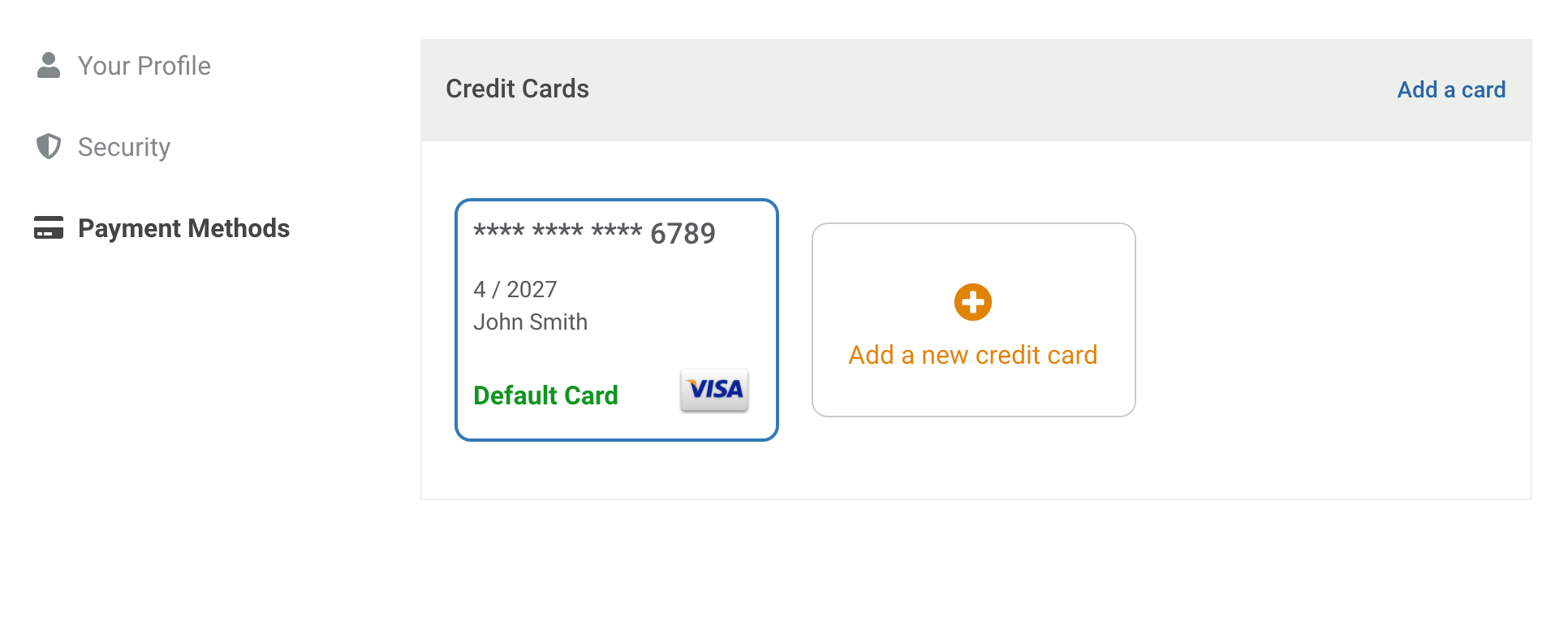Click Add a new credit card text
Viewport: 1568px width, 622px height.
coord(973,355)
